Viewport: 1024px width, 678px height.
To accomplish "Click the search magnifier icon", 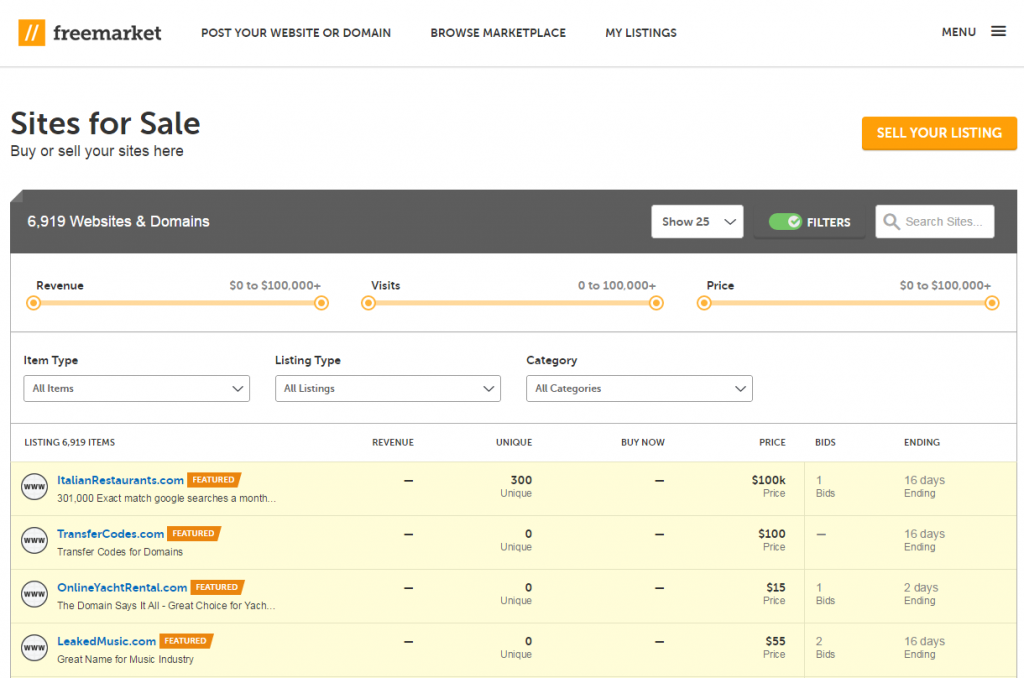I will coord(891,221).
